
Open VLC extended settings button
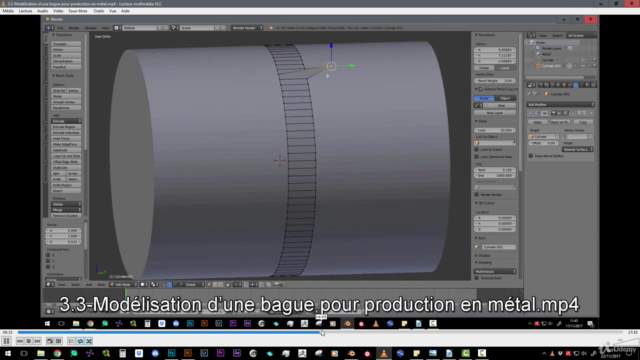(x=58, y=341)
